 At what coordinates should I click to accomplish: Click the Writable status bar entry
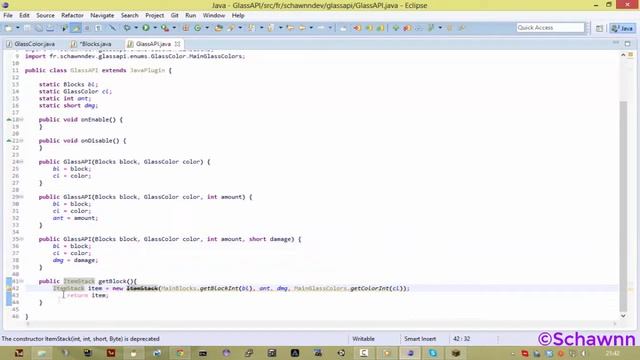click(x=363, y=339)
